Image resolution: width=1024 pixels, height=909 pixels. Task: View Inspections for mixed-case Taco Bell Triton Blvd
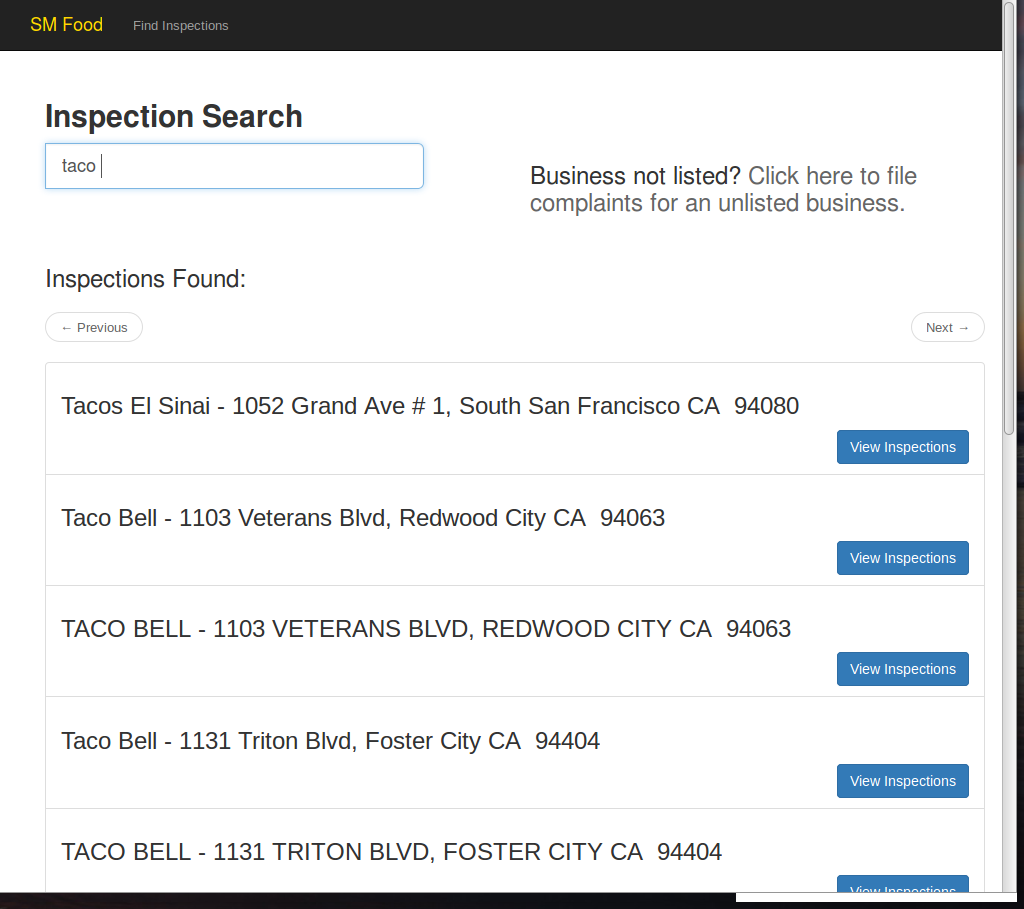click(902, 781)
